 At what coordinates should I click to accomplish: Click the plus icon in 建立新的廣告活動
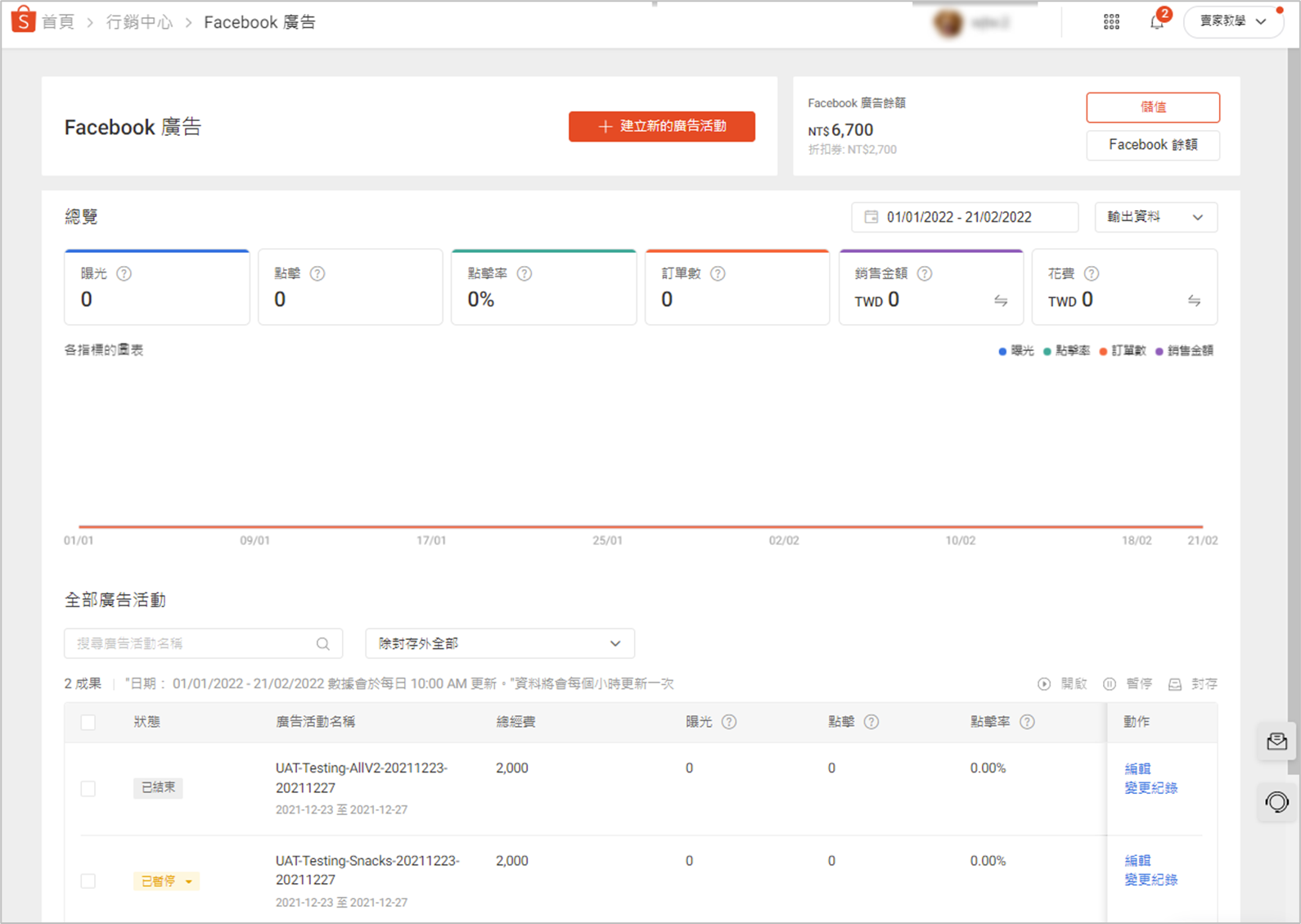(x=605, y=126)
